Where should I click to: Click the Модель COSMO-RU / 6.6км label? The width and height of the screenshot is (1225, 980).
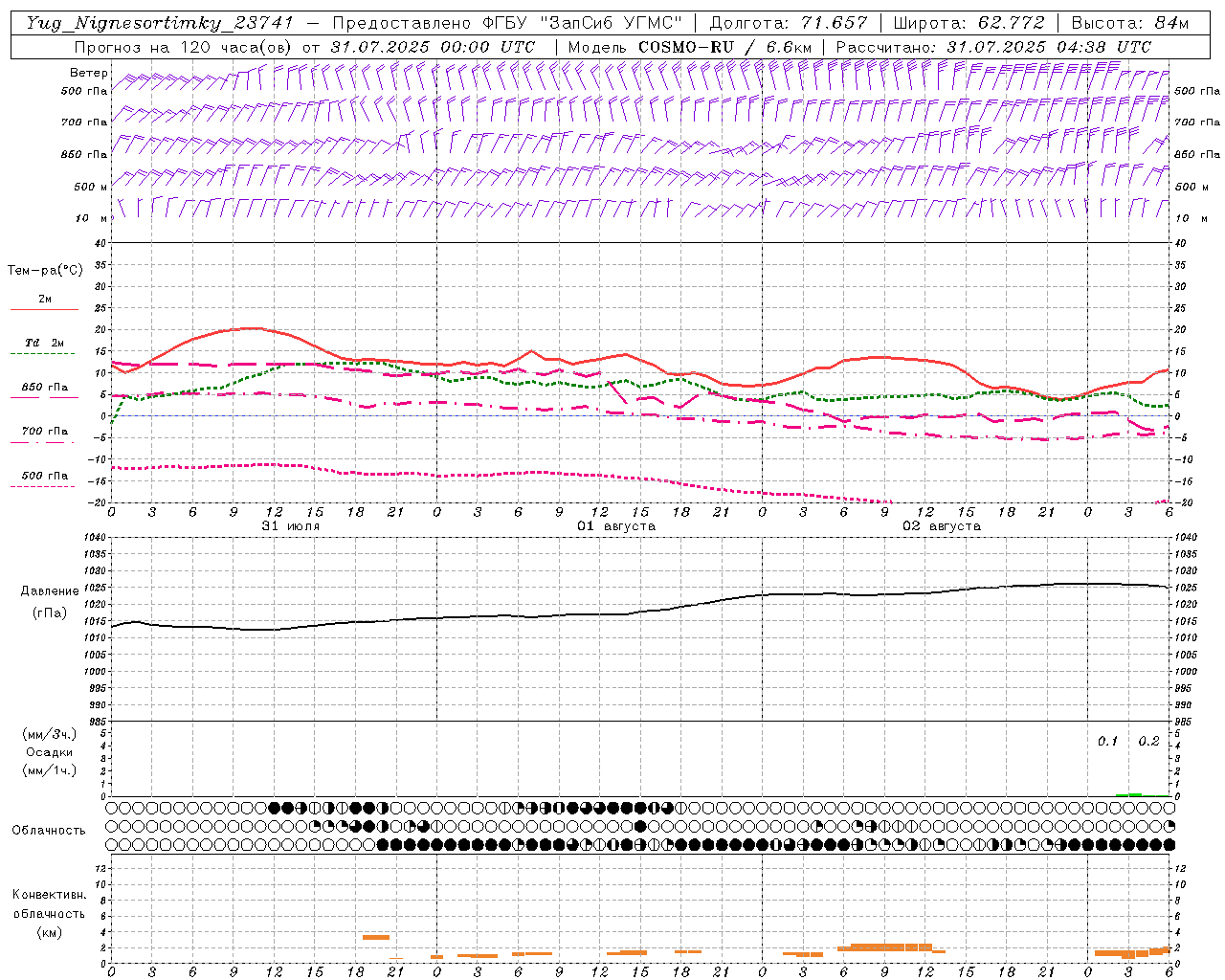pos(690,47)
